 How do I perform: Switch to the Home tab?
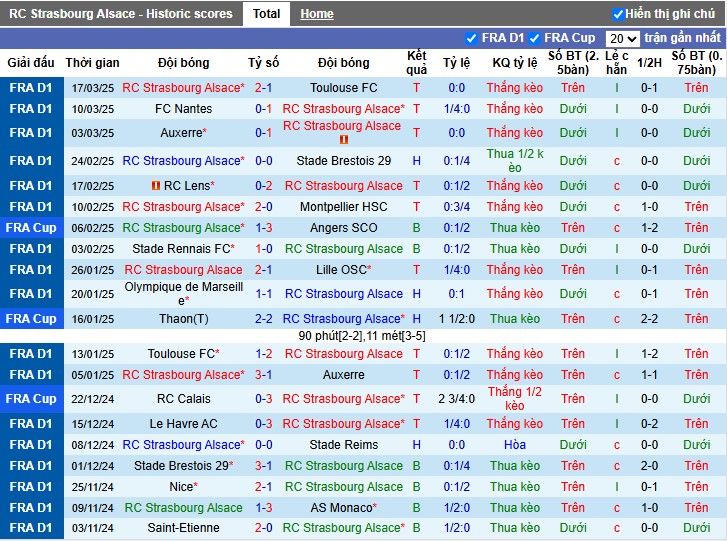(x=317, y=14)
